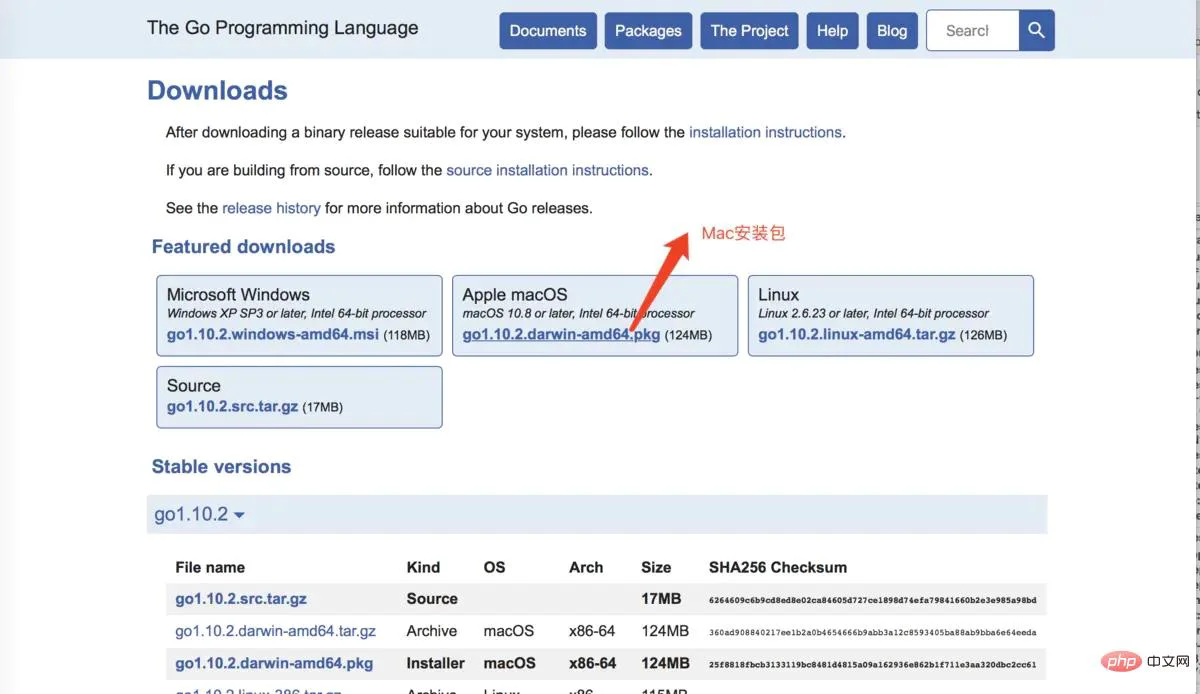Screen dimensions: 1200x694
Task: Open the release history link
Action: 271,208
